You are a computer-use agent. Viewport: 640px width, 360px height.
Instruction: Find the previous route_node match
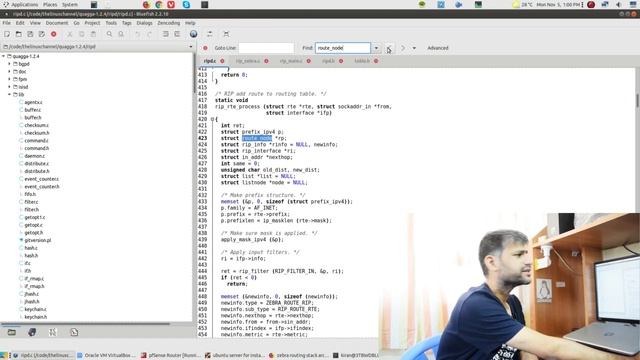click(x=389, y=48)
